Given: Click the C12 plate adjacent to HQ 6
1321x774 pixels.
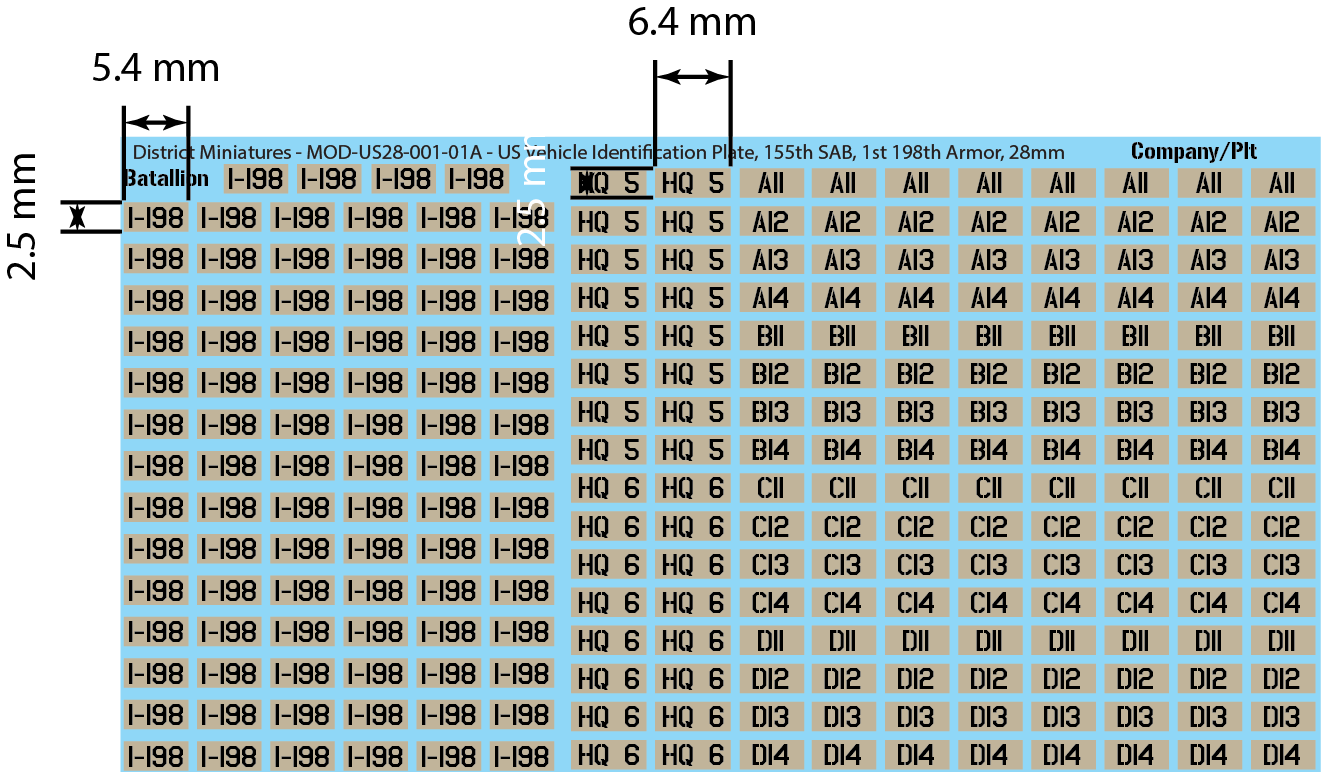Looking at the screenshot, I should [771, 525].
